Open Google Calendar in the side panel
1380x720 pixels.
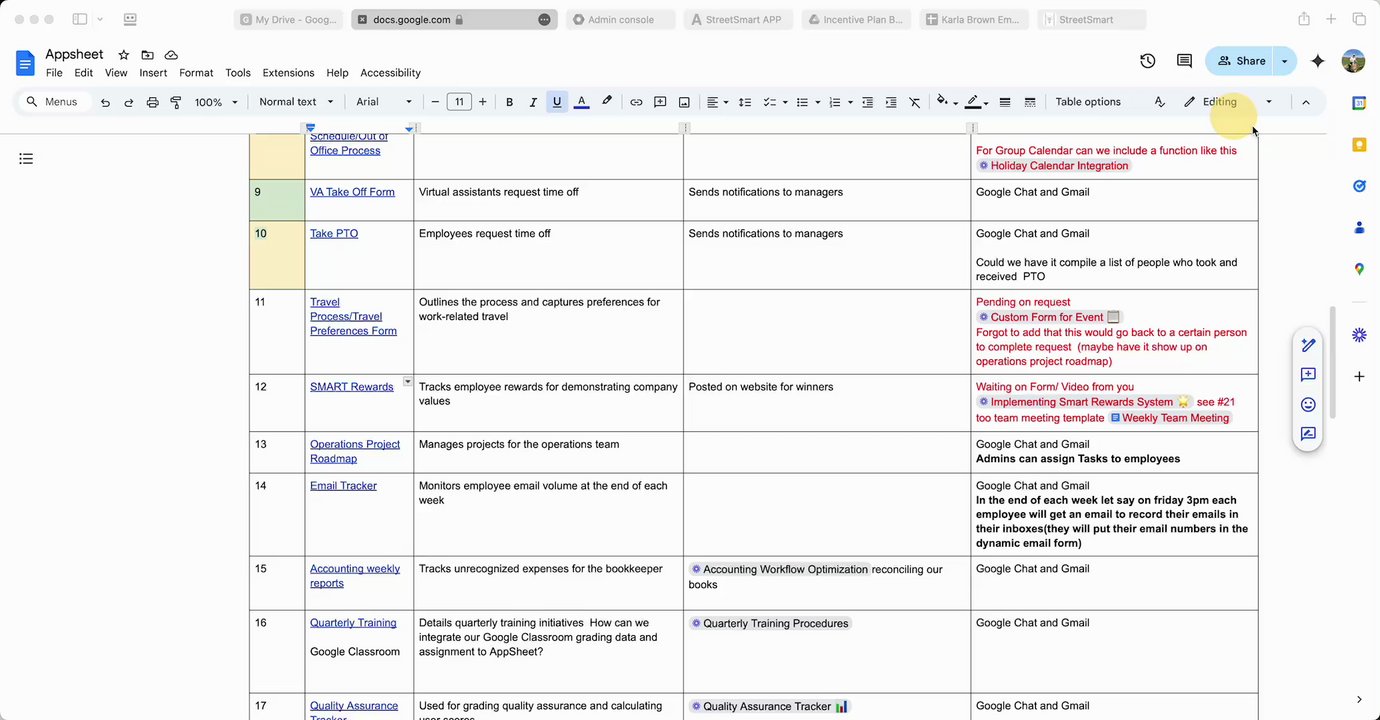click(1359, 103)
